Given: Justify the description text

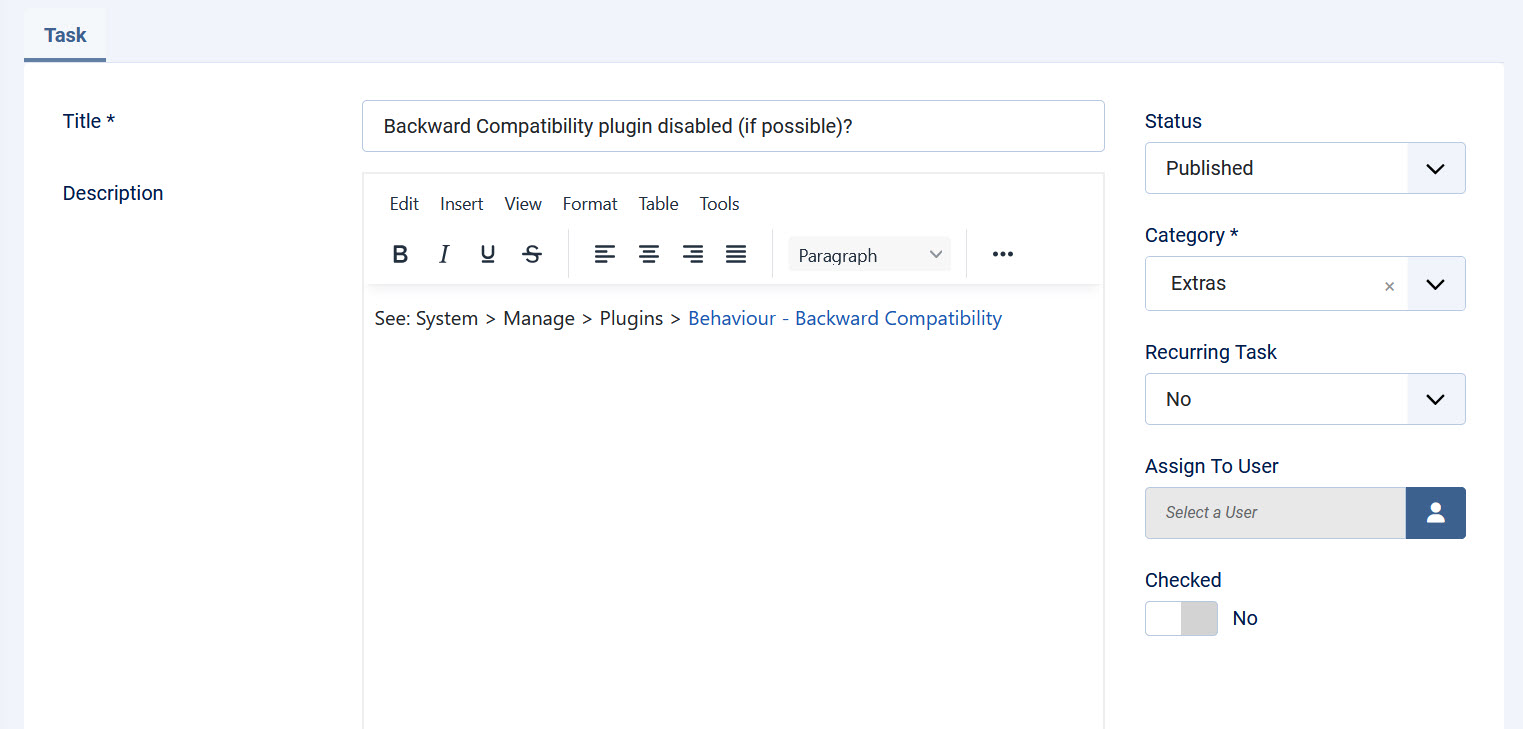Looking at the screenshot, I should (x=736, y=254).
